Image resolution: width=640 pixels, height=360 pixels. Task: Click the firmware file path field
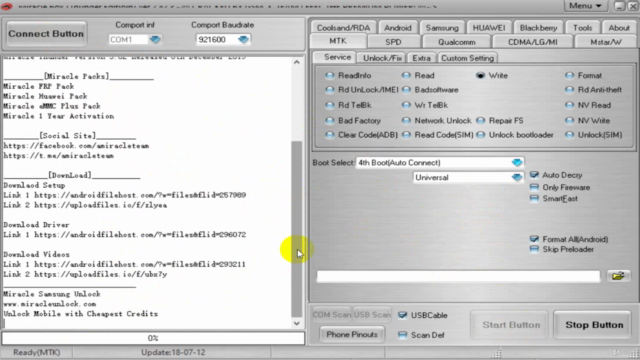point(458,276)
